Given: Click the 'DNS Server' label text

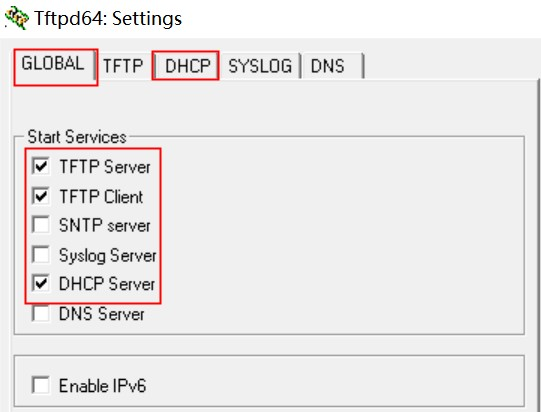Looking at the screenshot, I should [102, 314].
